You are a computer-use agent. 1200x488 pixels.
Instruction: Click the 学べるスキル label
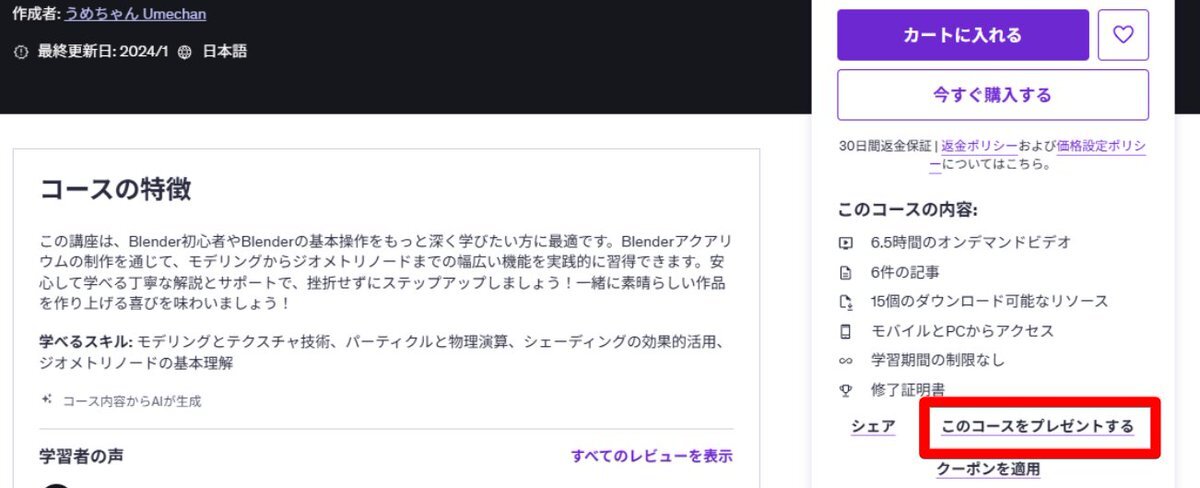[x=86, y=342]
